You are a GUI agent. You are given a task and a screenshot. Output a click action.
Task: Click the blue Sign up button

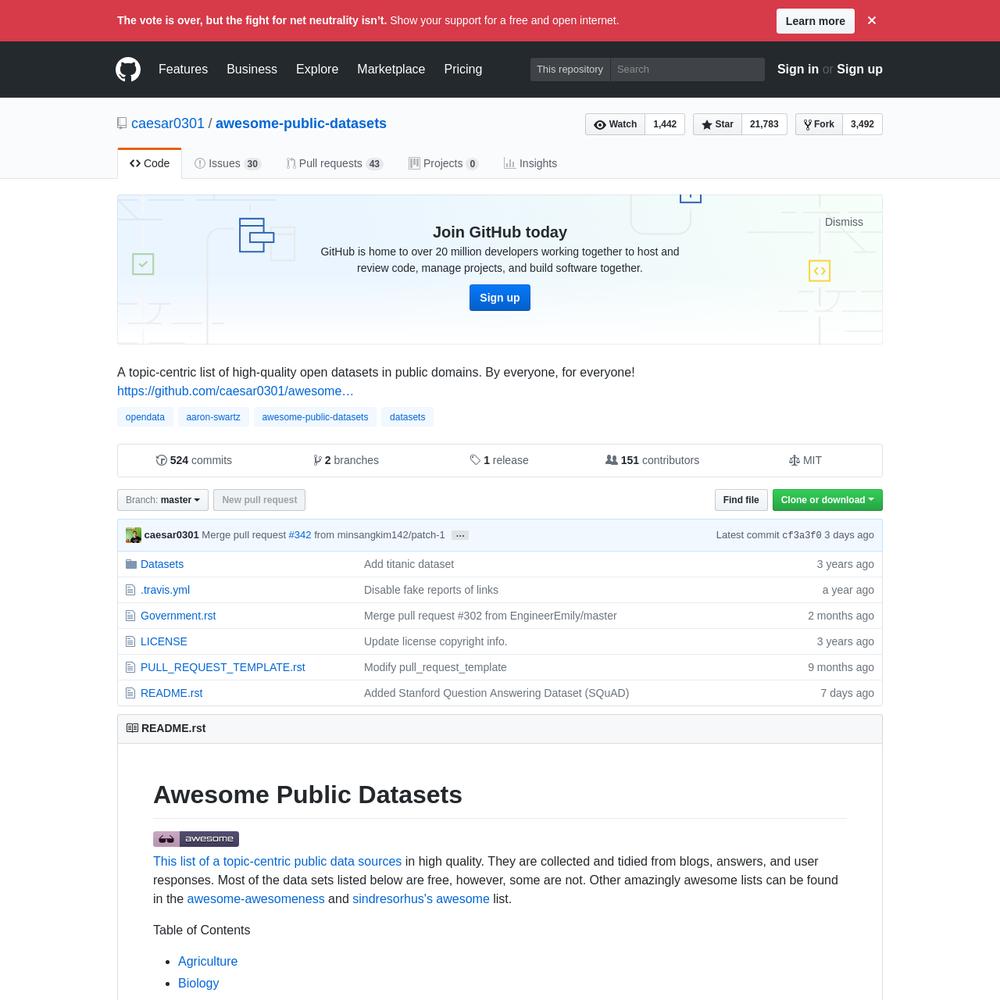[499, 298]
